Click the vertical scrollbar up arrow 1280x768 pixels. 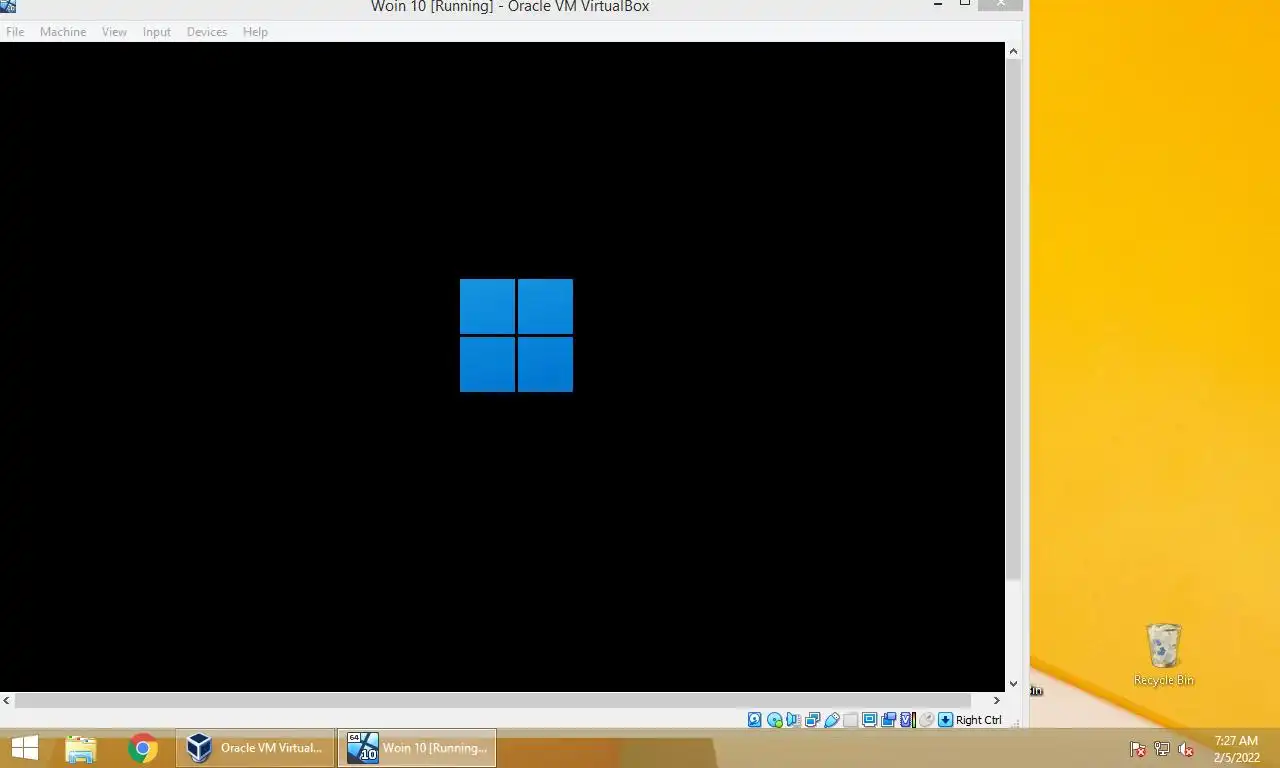pyautogui.click(x=1013, y=51)
